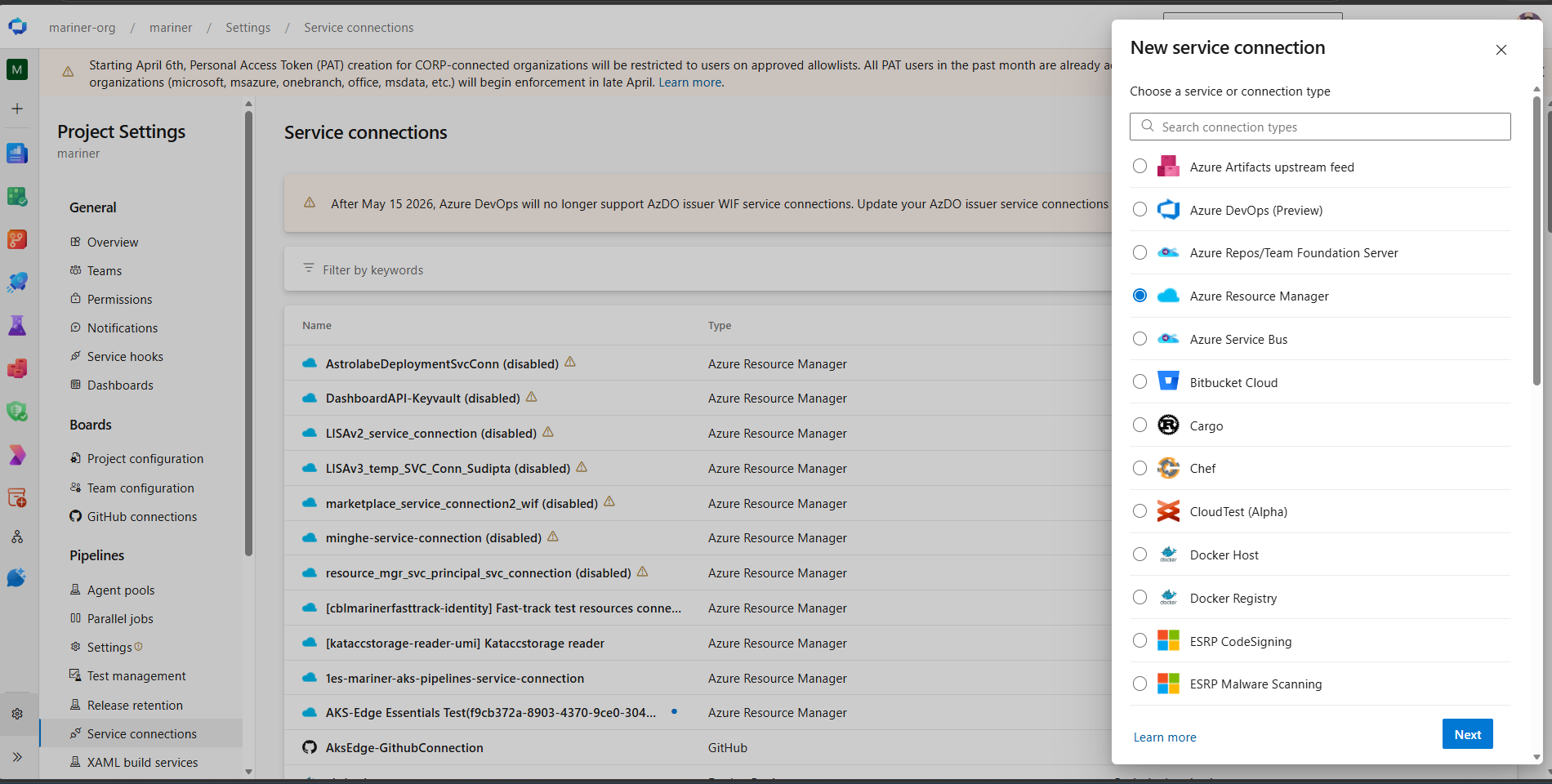Go to mariner breadcrumb link
The height and width of the screenshot is (784, 1552).
[x=171, y=28]
